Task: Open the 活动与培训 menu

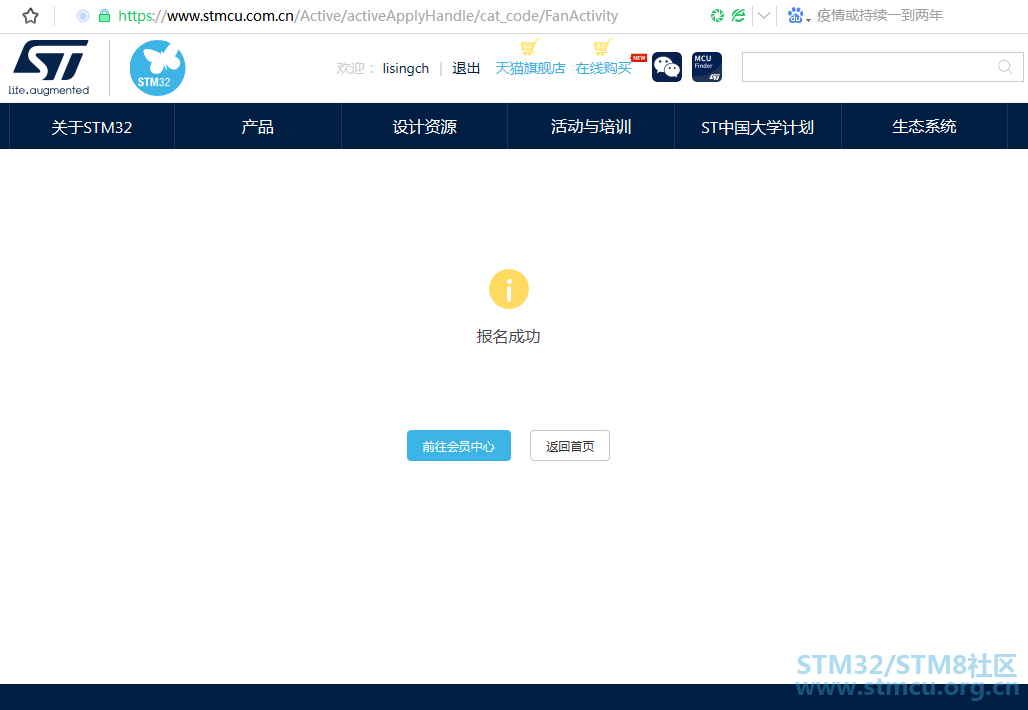Action: point(591,127)
